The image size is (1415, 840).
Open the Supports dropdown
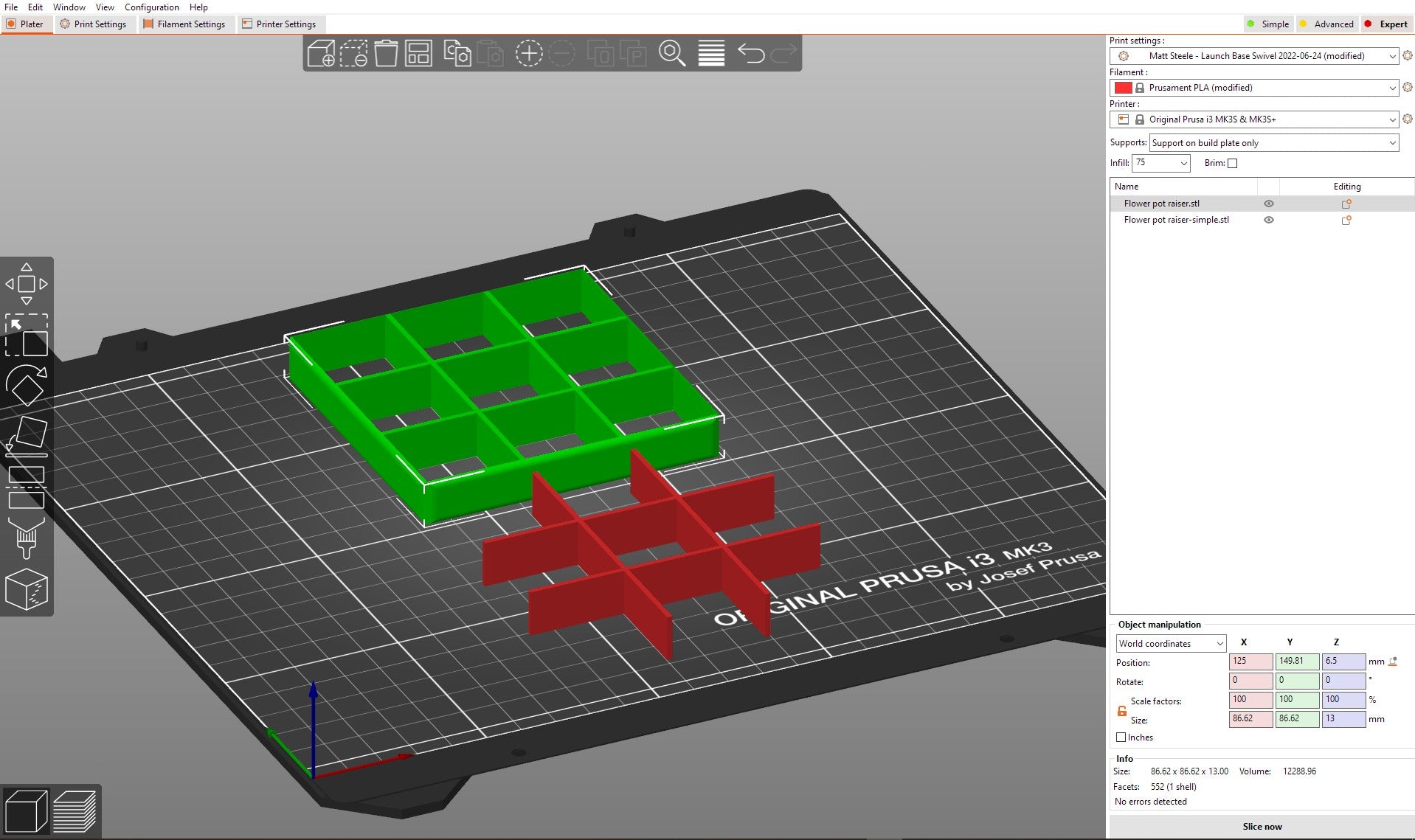tap(1273, 143)
